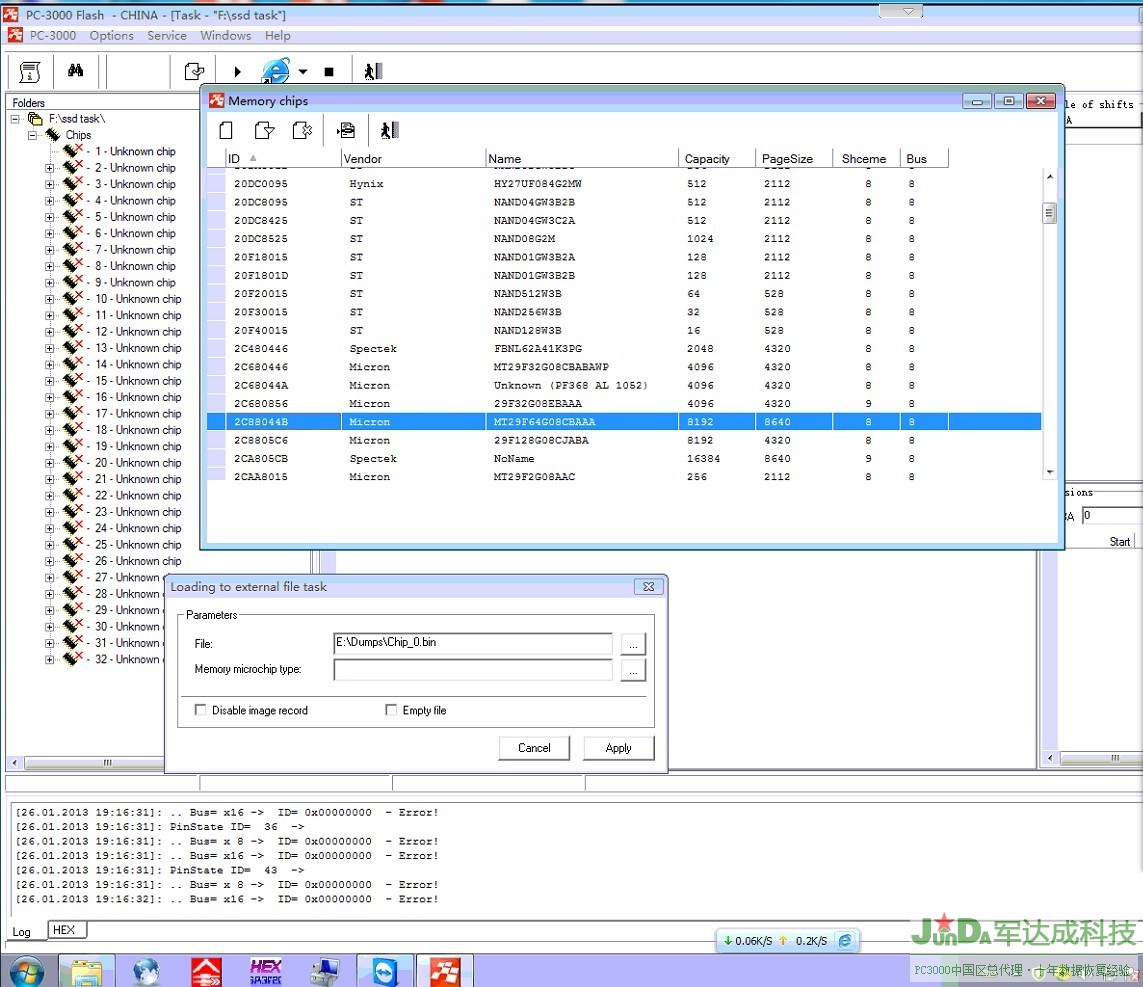Open TeamViewer from the taskbar
Viewport: 1143px width, 987px height.
click(383, 970)
